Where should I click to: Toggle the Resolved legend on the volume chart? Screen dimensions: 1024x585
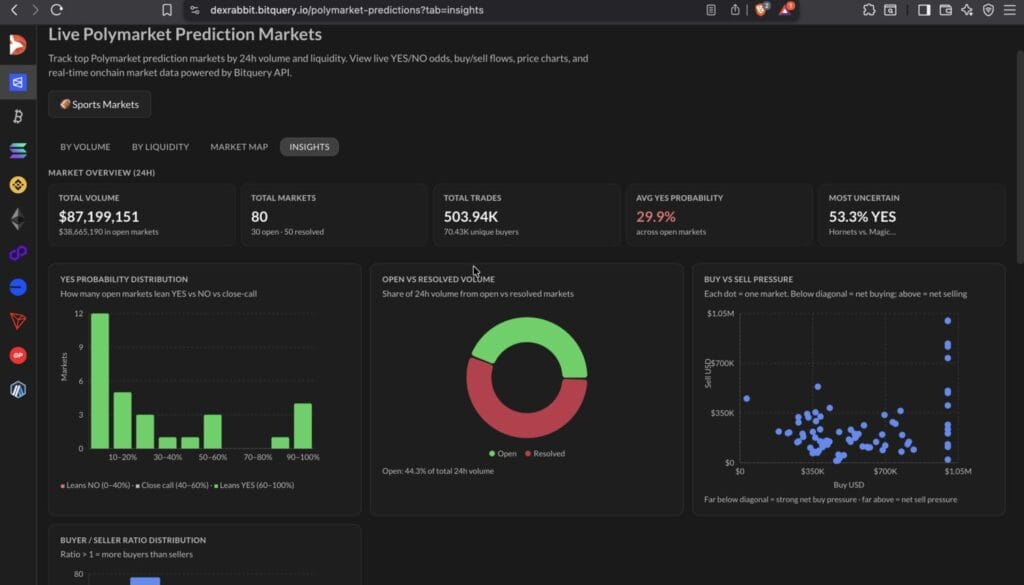pyautogui.click(x=545, y=453)
